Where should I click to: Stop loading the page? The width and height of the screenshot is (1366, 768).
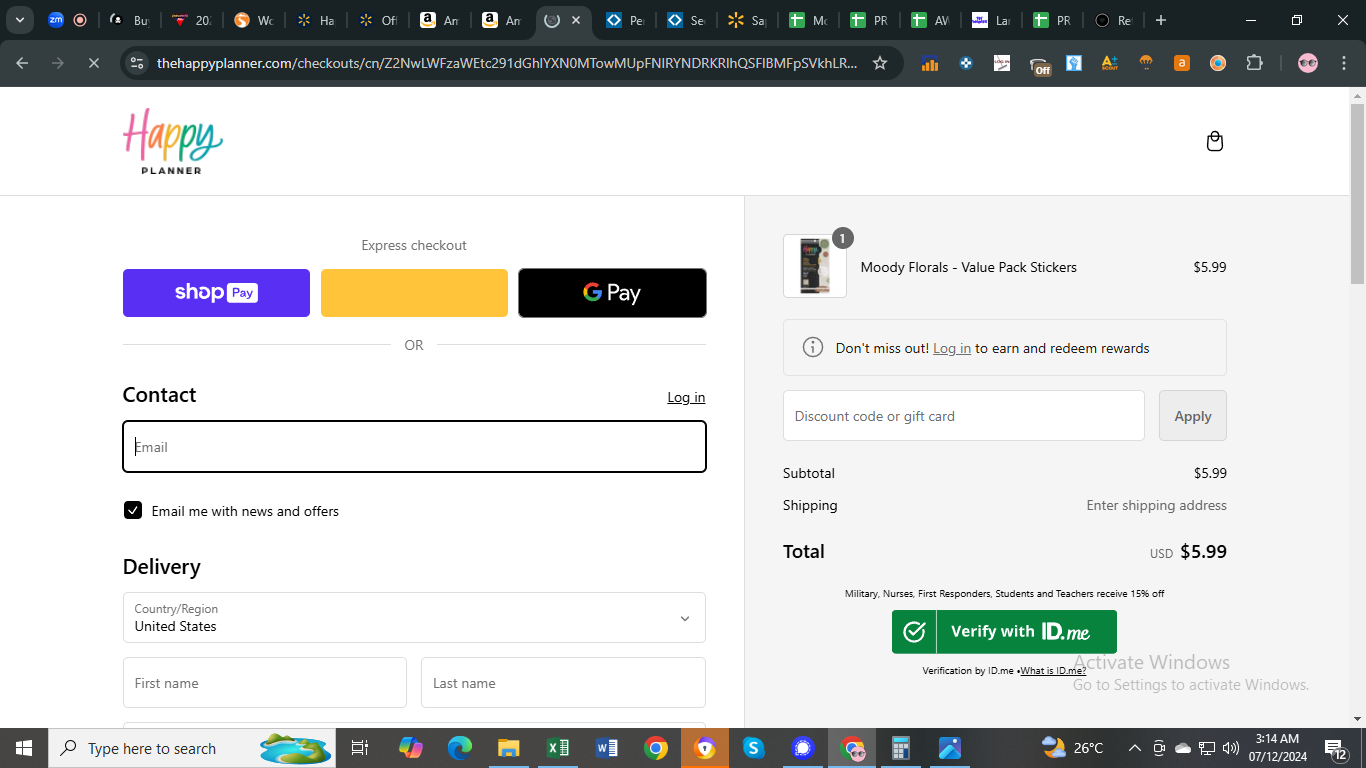(x=93, y=63)
